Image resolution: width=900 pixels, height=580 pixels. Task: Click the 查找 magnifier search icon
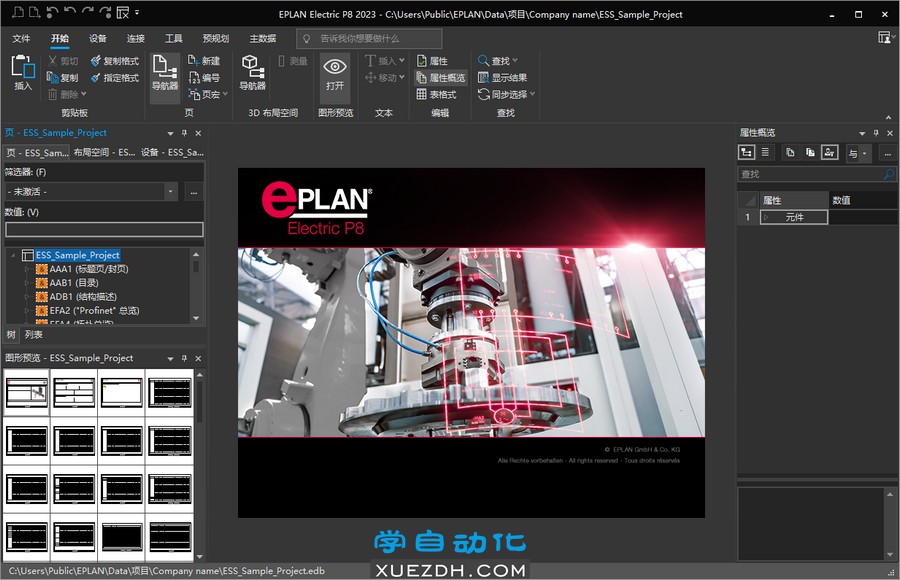point(483,60)
